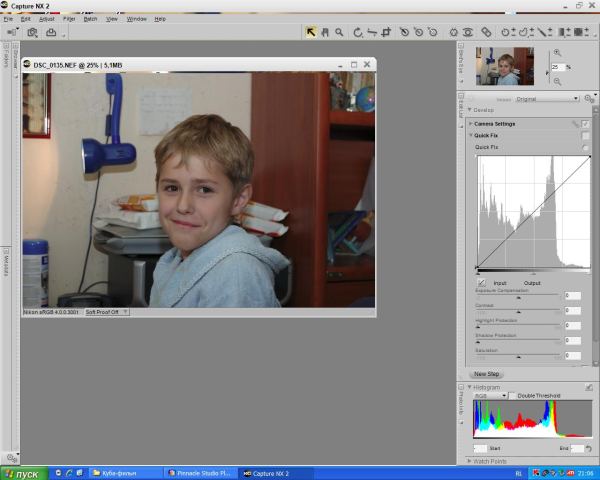
Task: Select the Direct Select arrow tool
Action: click(310, 33)
